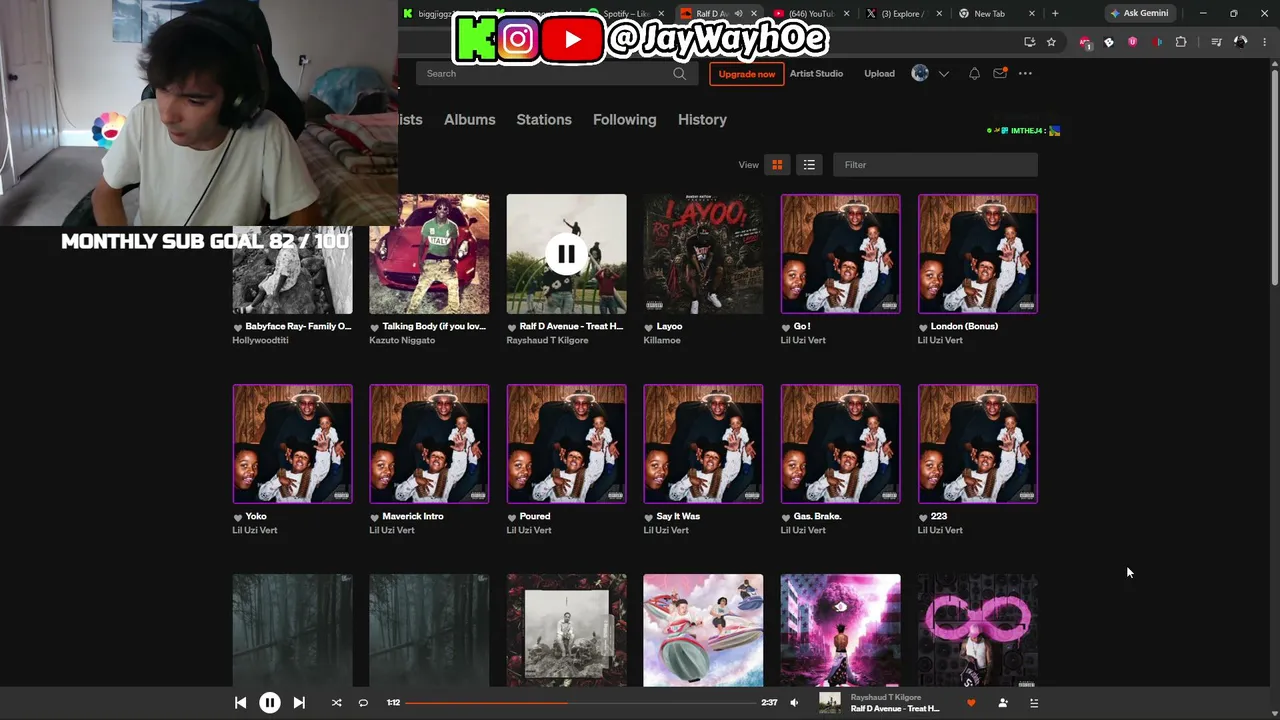Like the Say It Was track
The height and width of the screenshot is (720, 1280).
click(649, 517)
